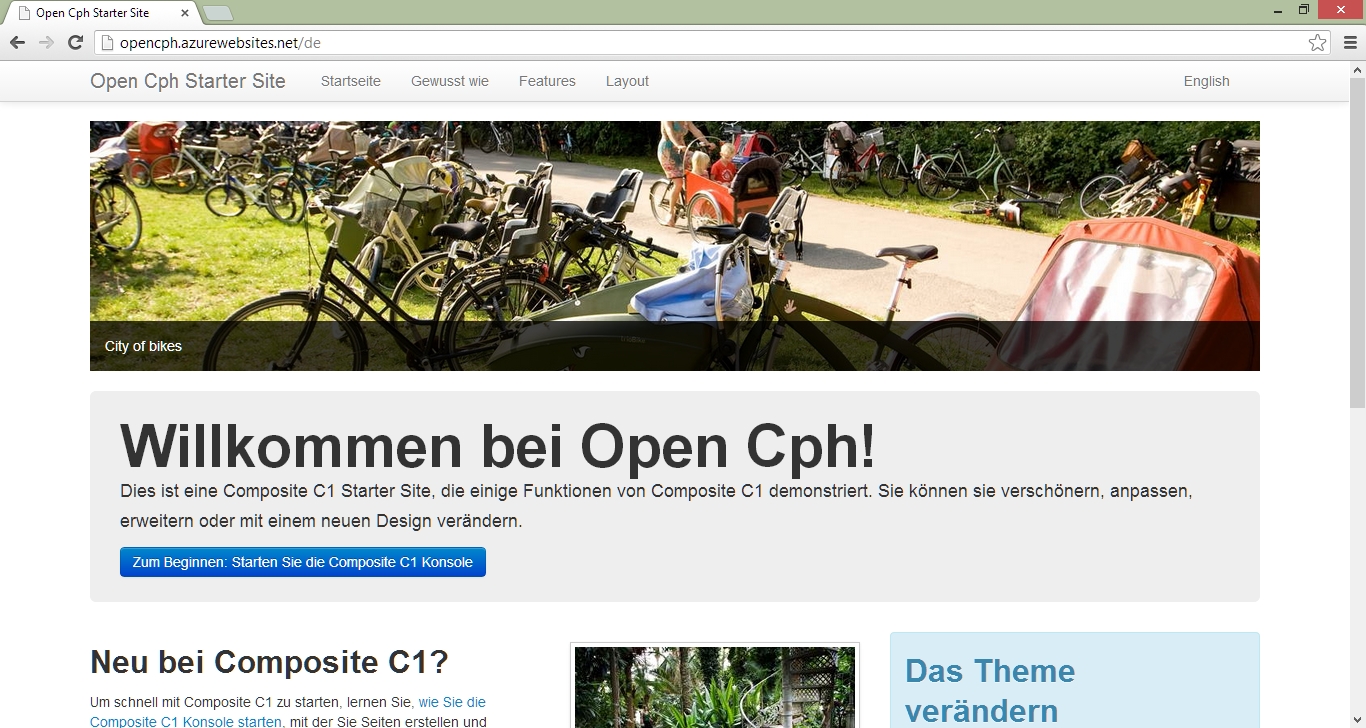Select the Open Cph Starter Site tab
The width and height of the screenshot is (1366, 728).
click(95, 13)
